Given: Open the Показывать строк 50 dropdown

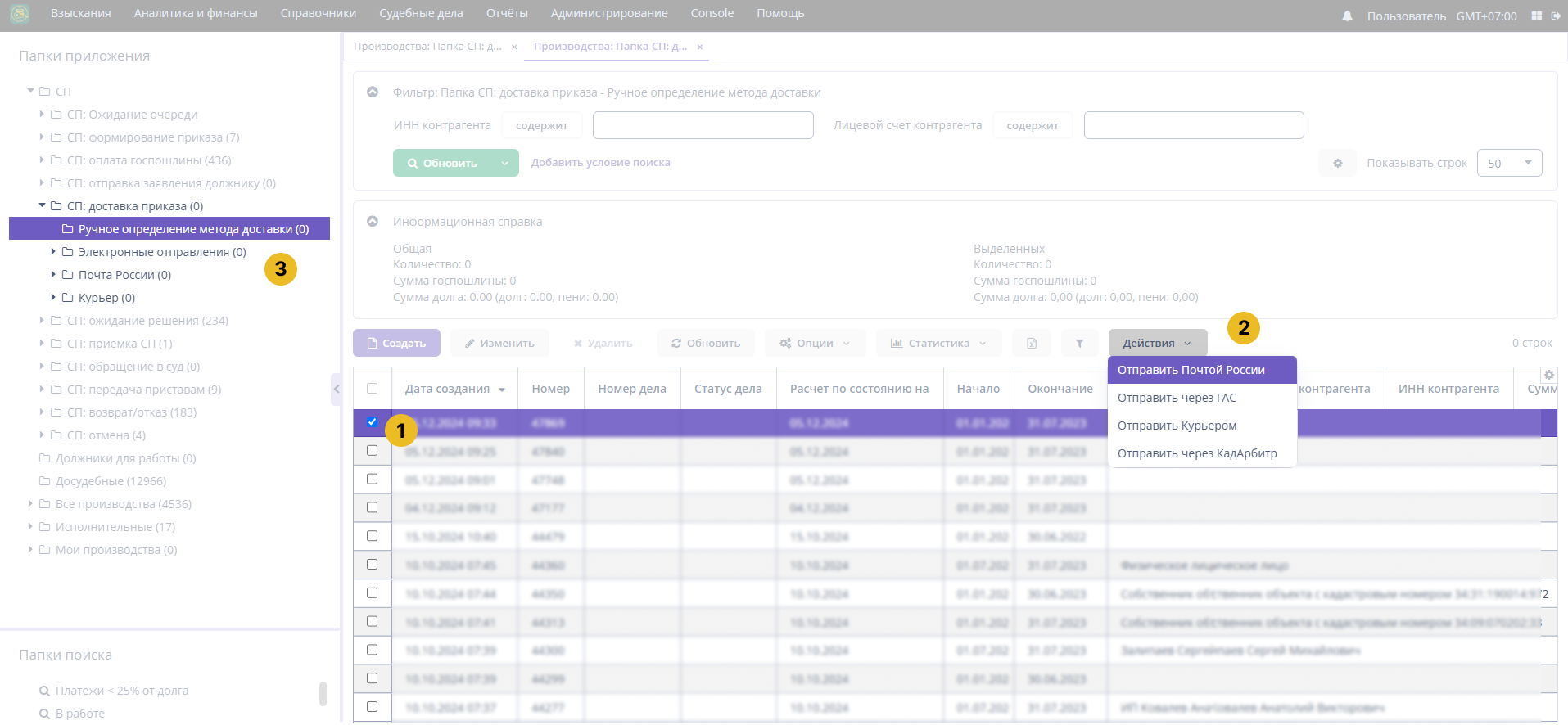Looking at the screenshot, I should 1509,163.
